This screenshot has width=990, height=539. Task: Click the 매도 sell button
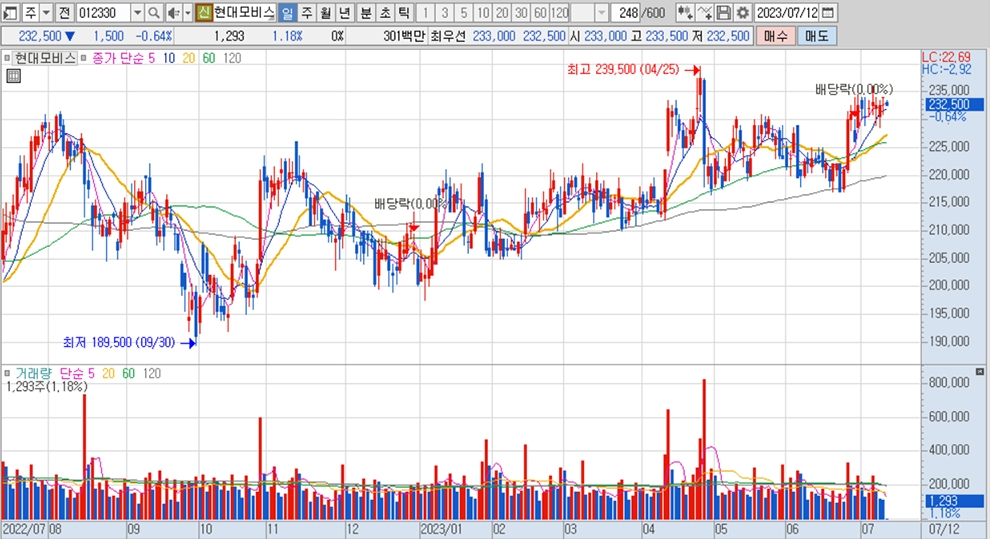click(817, 36)
